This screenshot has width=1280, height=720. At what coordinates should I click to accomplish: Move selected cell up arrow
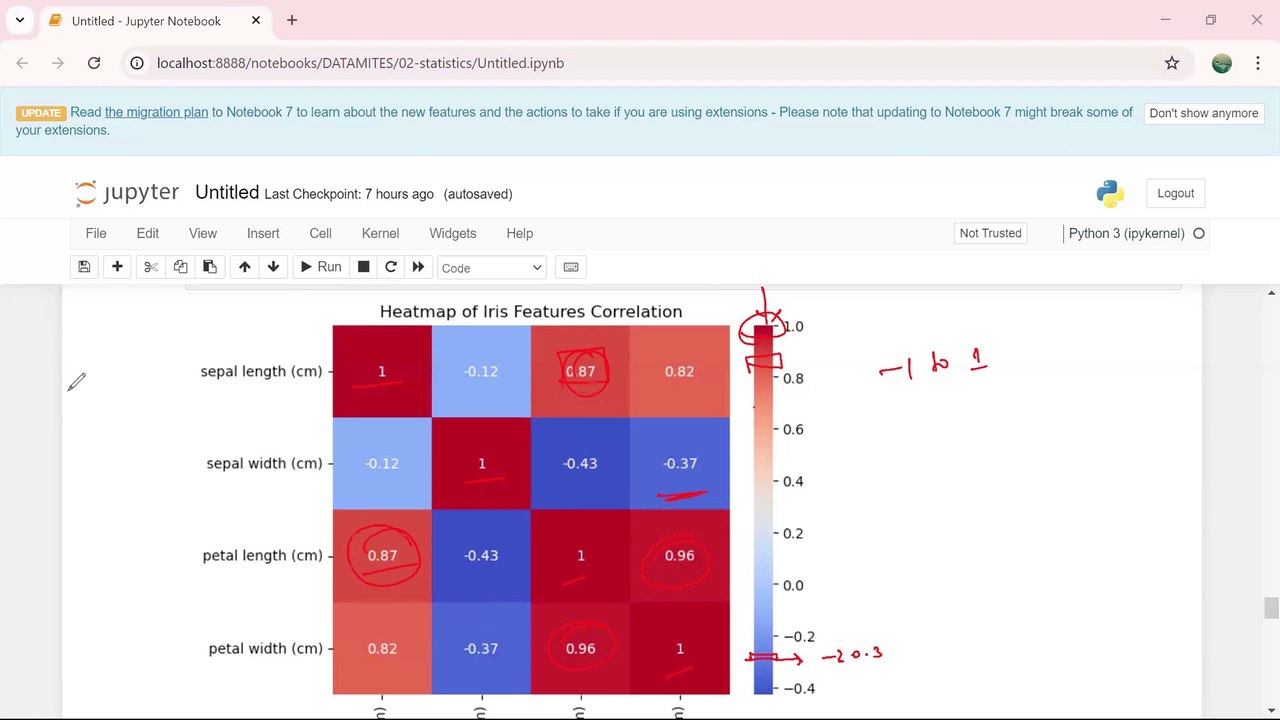tap(244, 267)
